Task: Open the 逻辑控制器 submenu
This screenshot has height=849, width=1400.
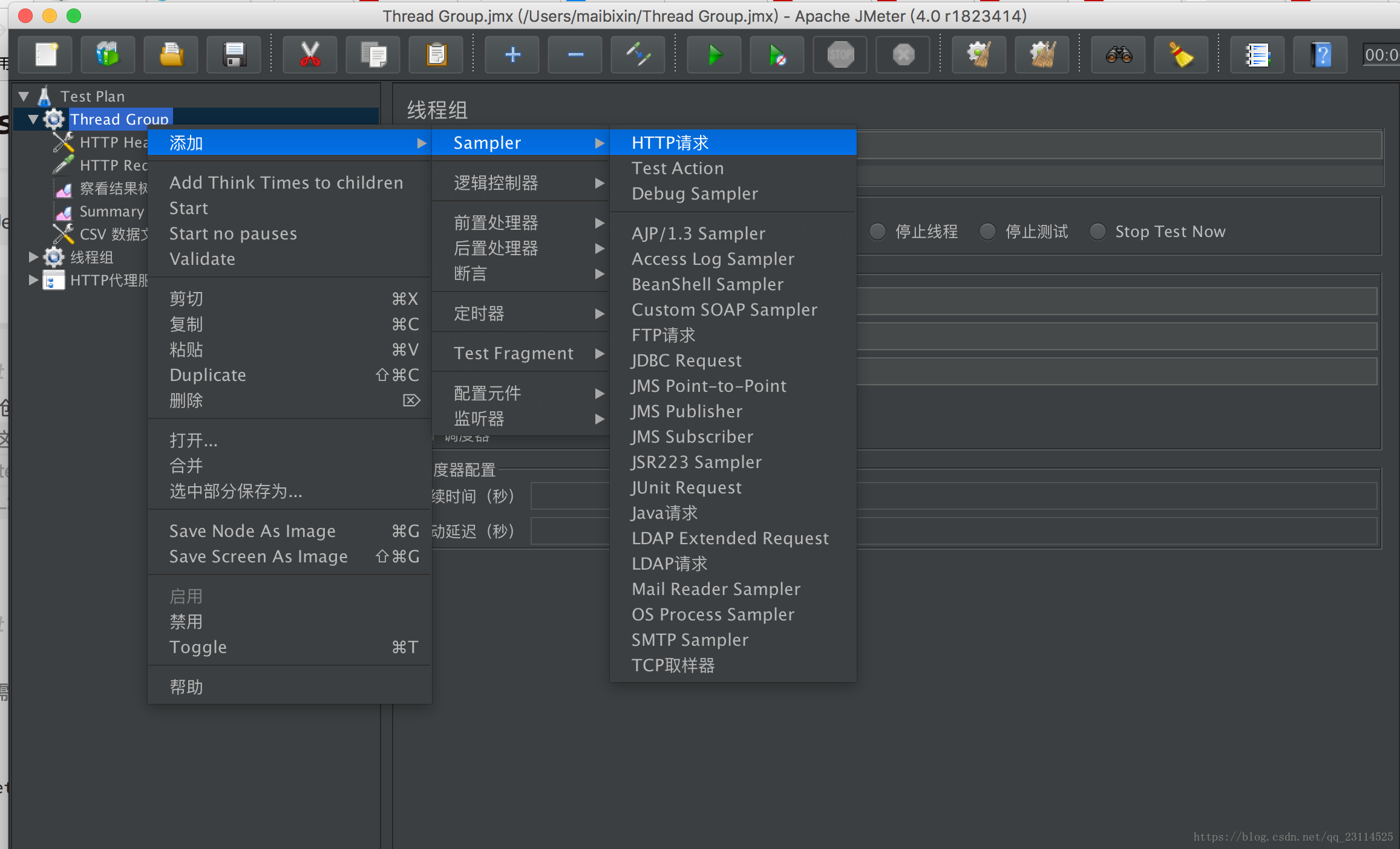Action: pos(521,183)
